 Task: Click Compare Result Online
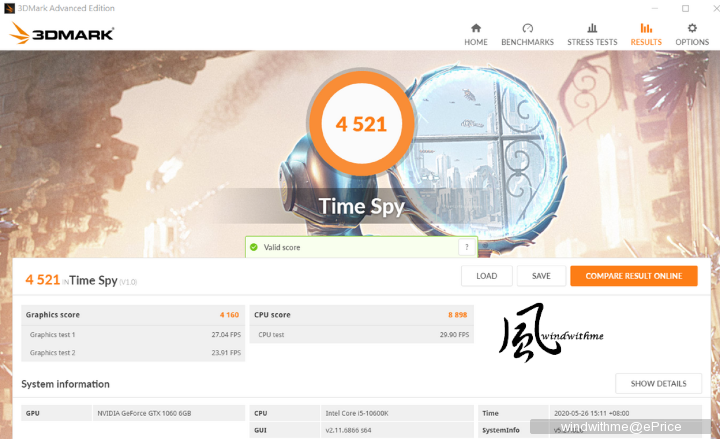click(634, 276)
